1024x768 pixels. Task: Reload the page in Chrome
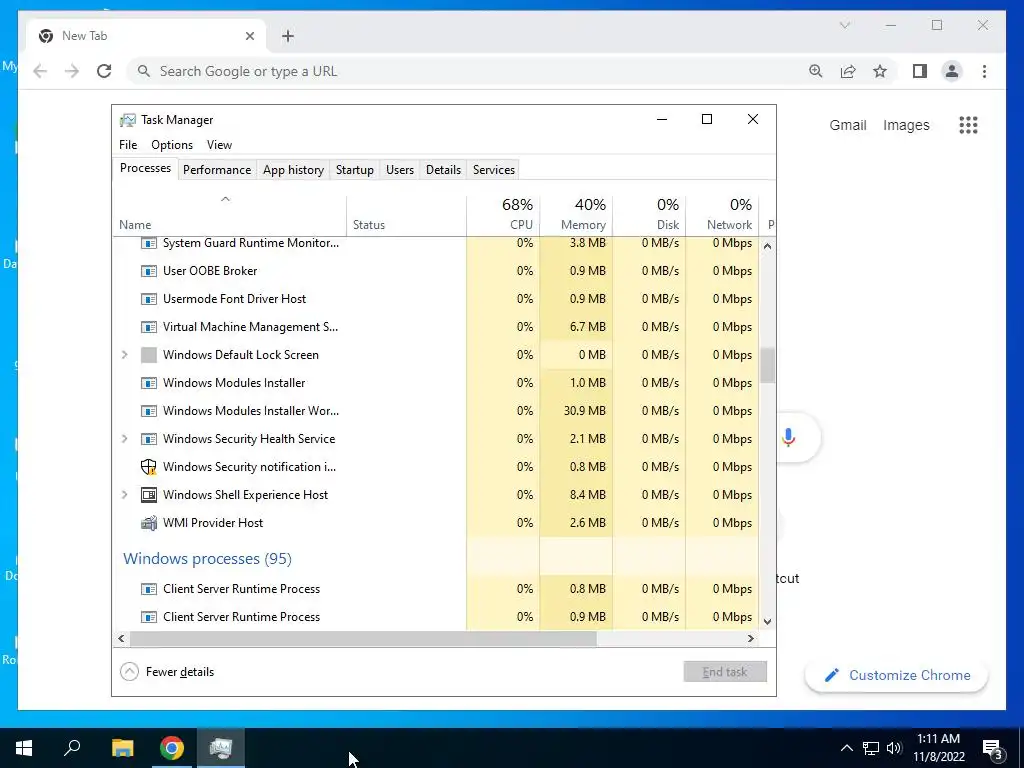coord(104,71)
